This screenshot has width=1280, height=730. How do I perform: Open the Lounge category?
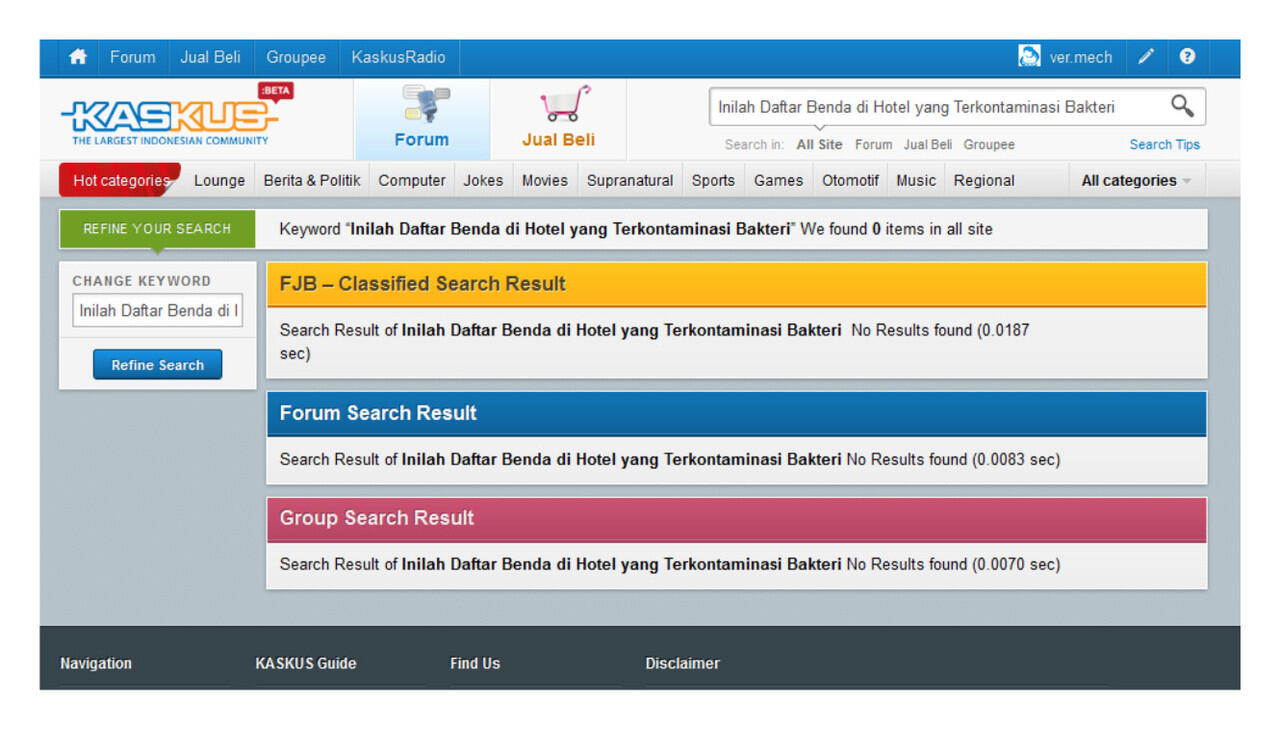[x=219, y=181]
